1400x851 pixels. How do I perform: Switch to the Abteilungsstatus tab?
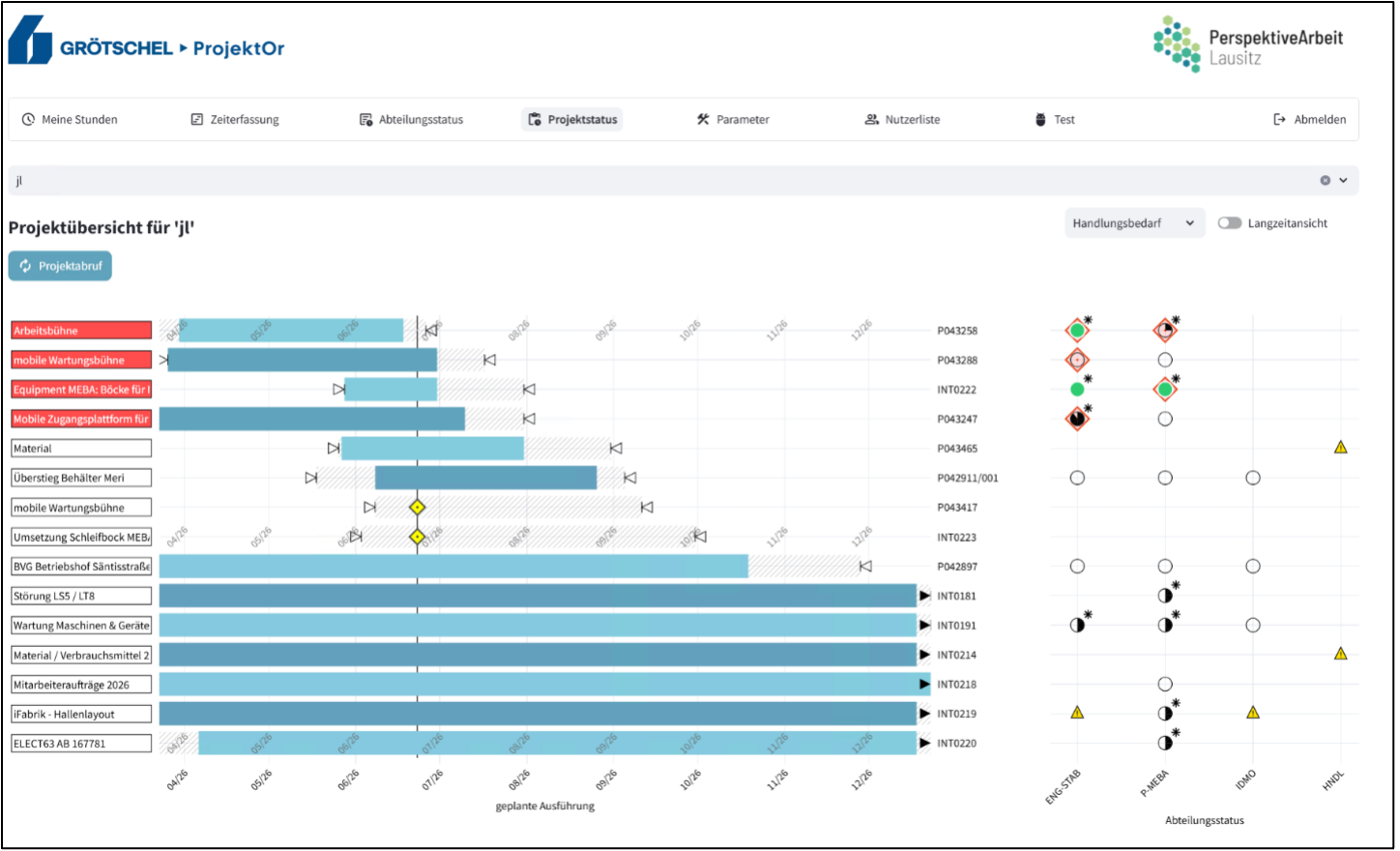pos(411,120)
